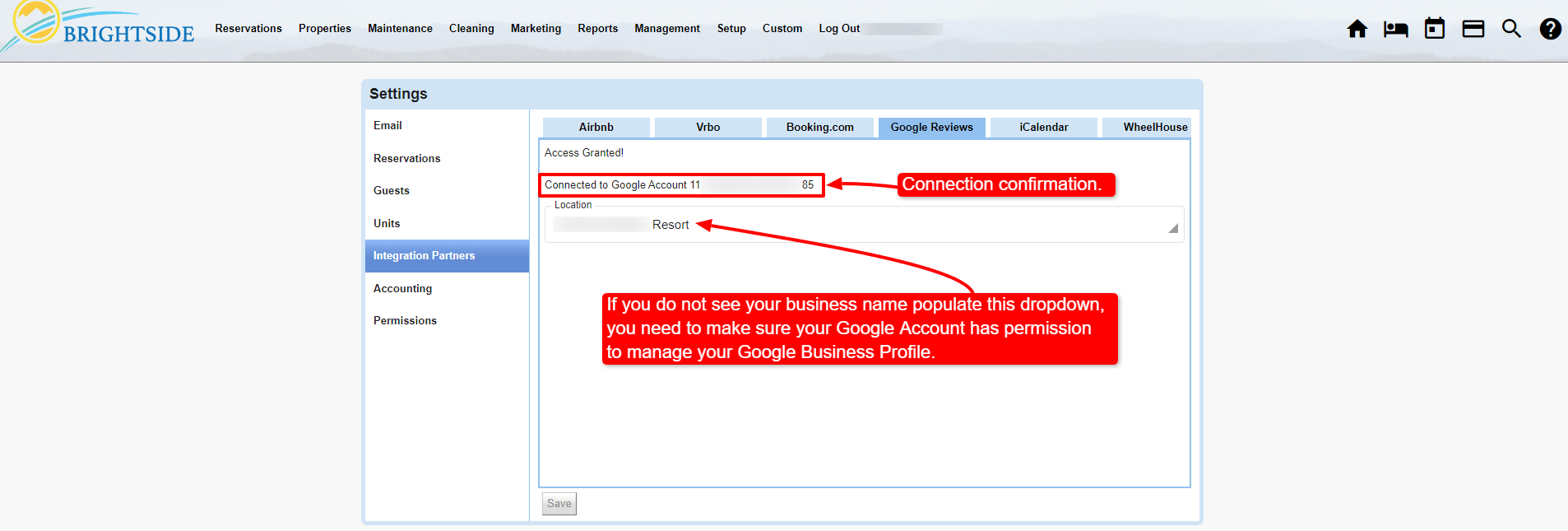Select Integration Partners in sidebar
Viewport: 1568px width, 531px height.
[447, 256]
